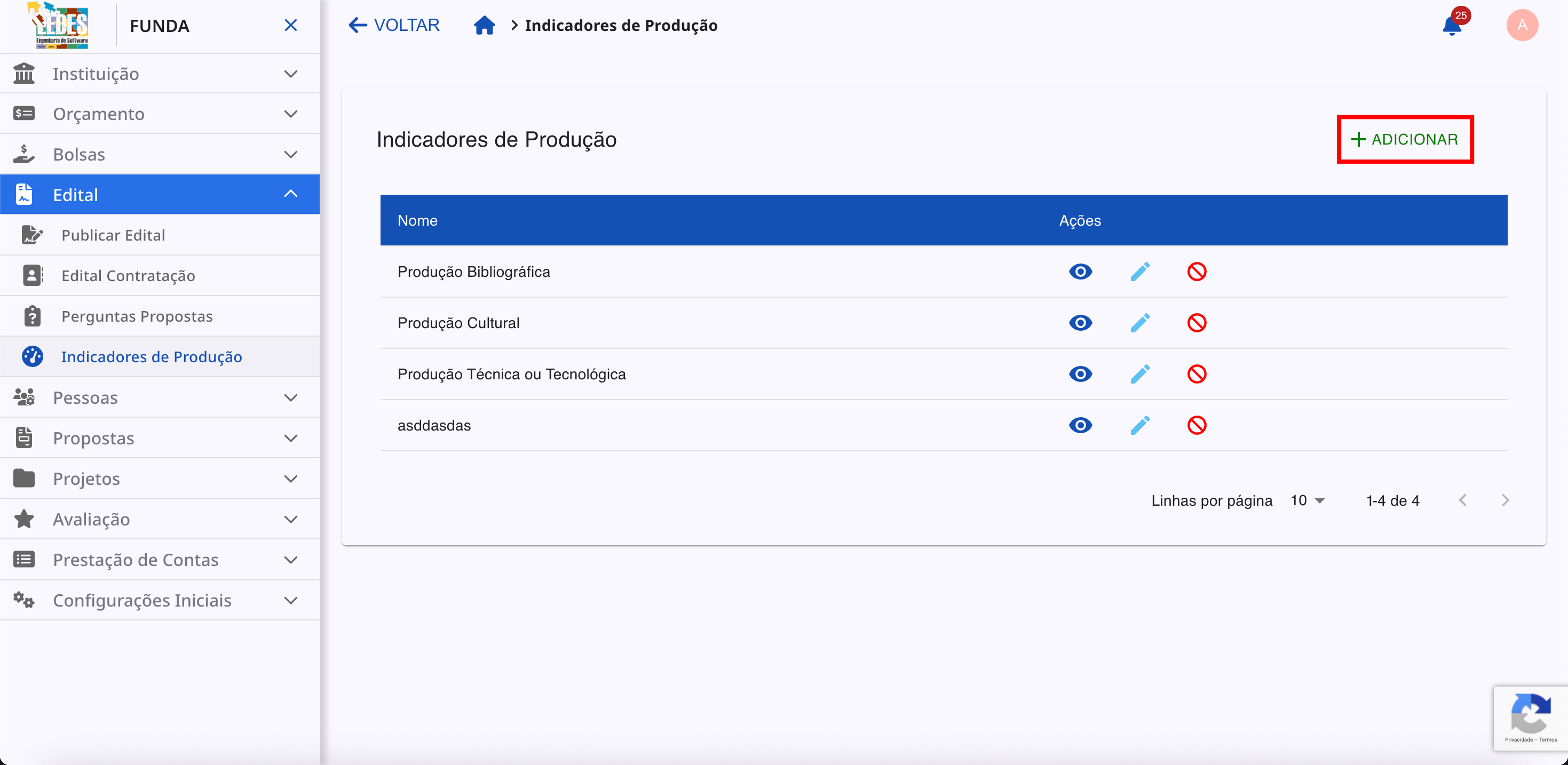Expand the Propostas menu

[291, 437]
